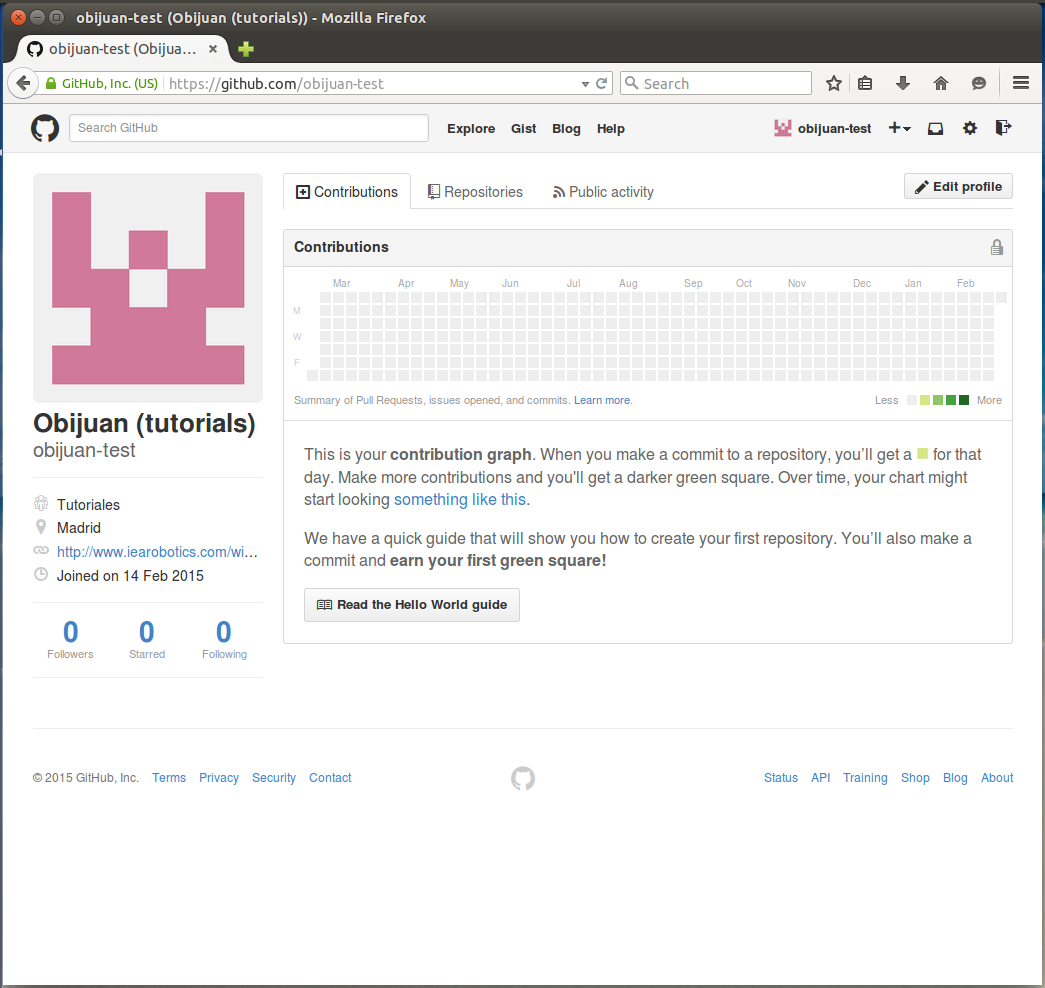The height and width of the screenshot is (988, 1045).
Task: Go to the Firefox home page icon
Action: [x=940, y=84]
